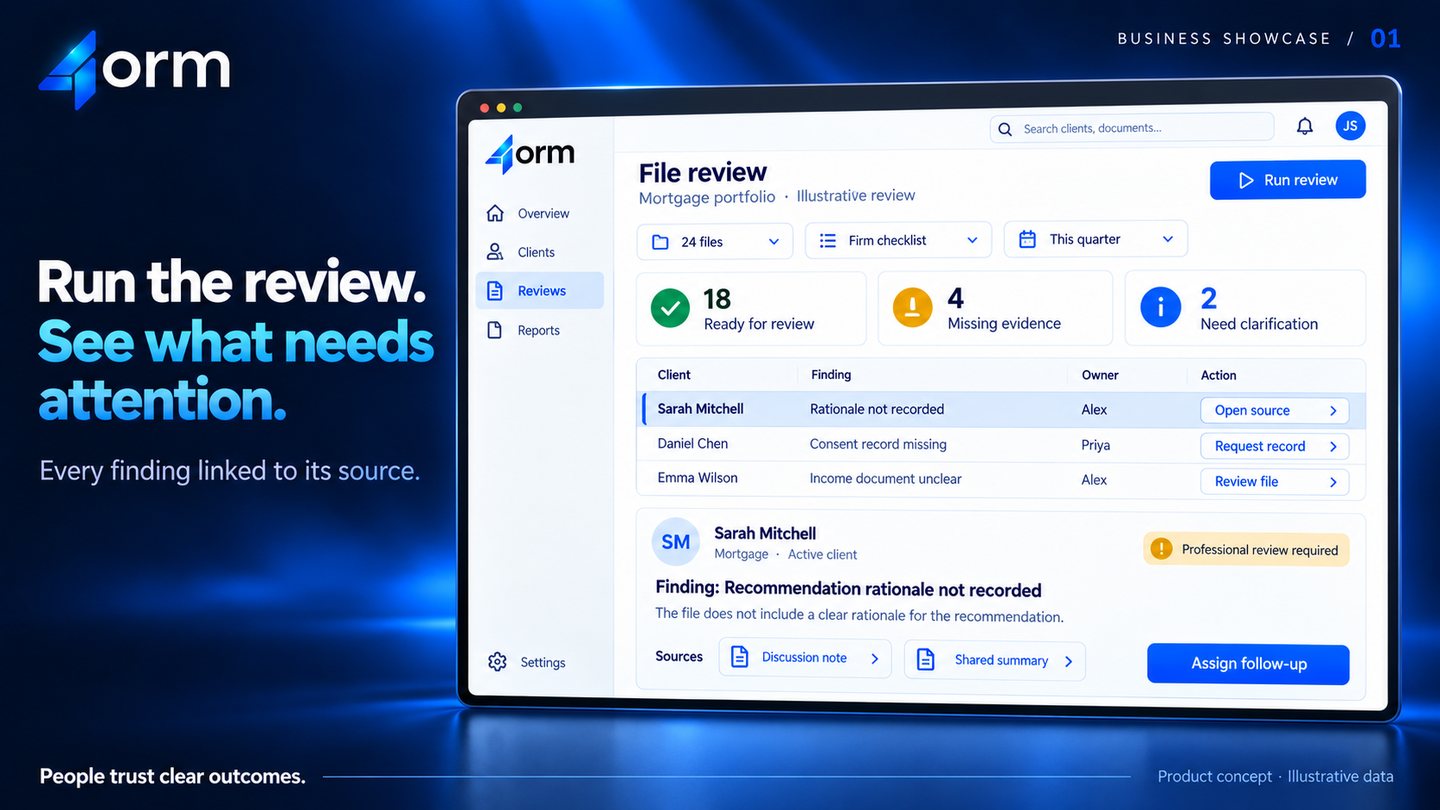Screen dimensions: 1440x810
Task: Click the checklist icon in the Firm checklist filter
Action: click(828, 240)
